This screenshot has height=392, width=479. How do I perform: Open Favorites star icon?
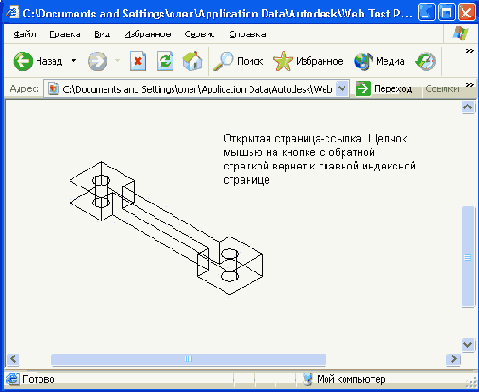[x=283, y=61]
